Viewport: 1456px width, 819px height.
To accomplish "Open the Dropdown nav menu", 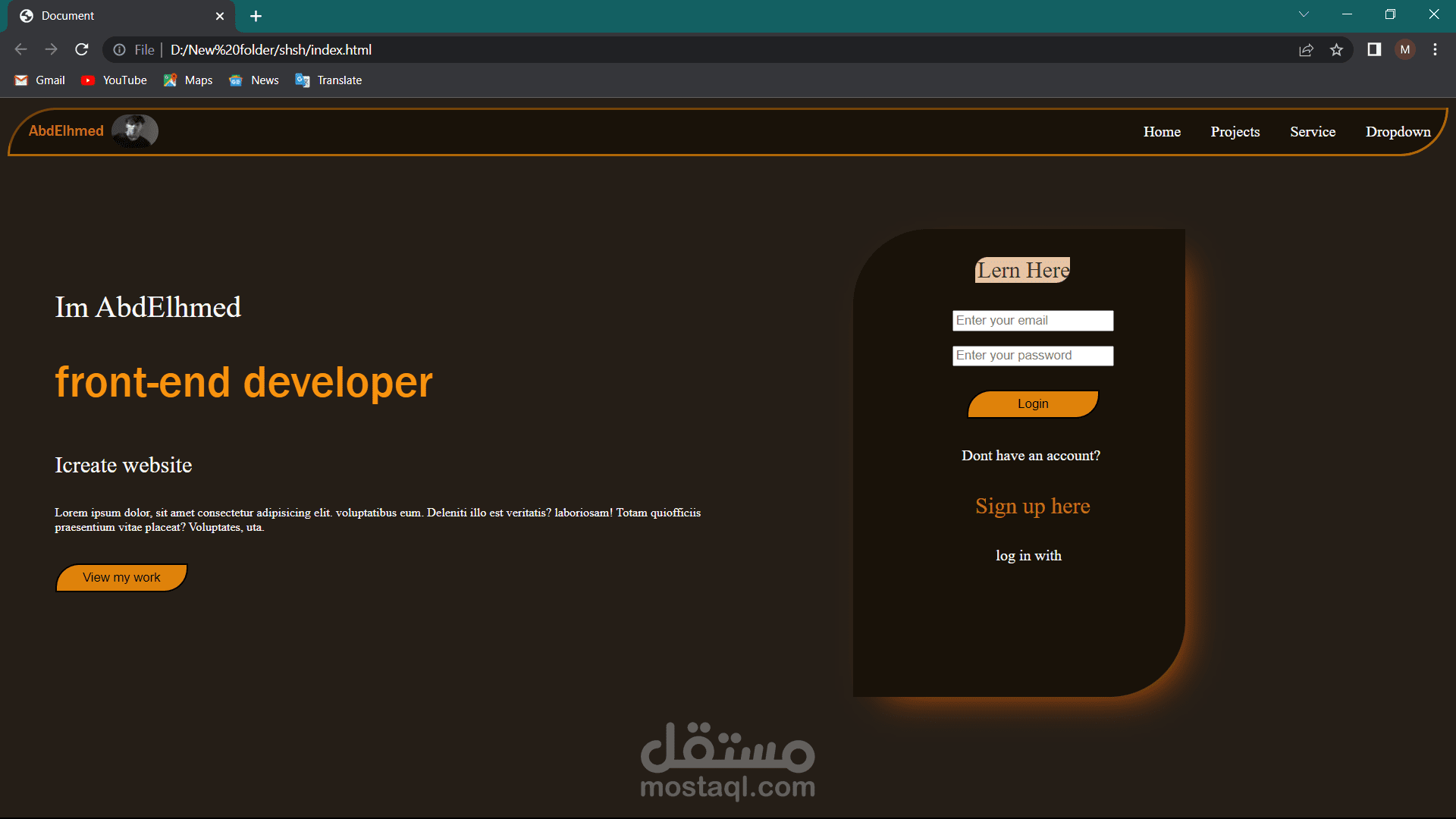I will click(1398, 132).
